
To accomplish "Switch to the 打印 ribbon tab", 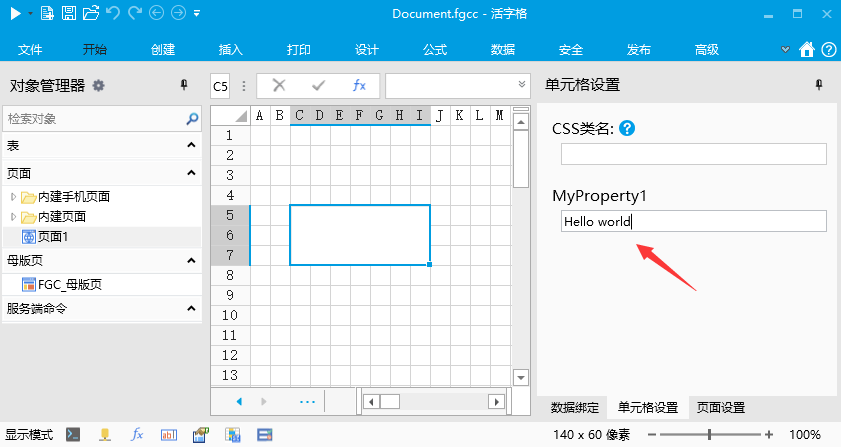I will tap(299, 50).
